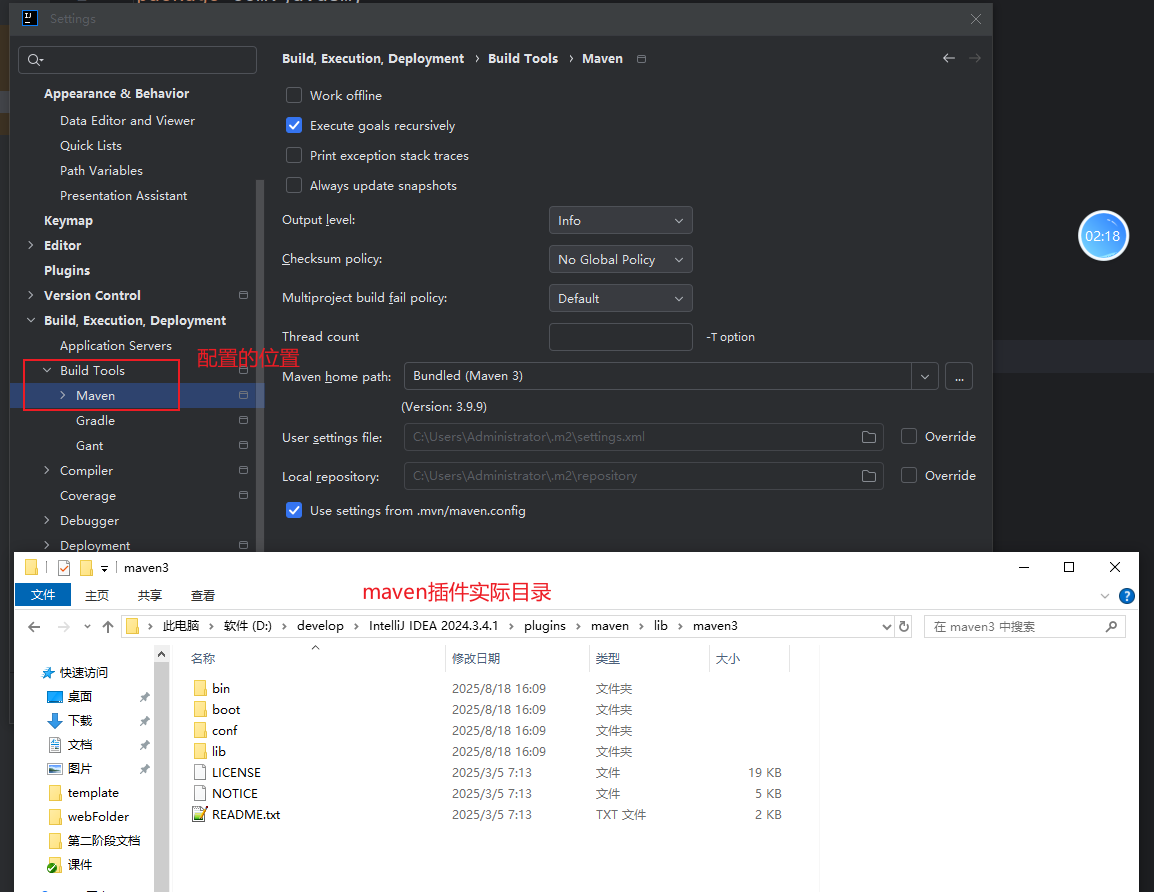Open the address bar history dropdown
The height and width of the screenshot is (892, 1154).
point(886,626)
